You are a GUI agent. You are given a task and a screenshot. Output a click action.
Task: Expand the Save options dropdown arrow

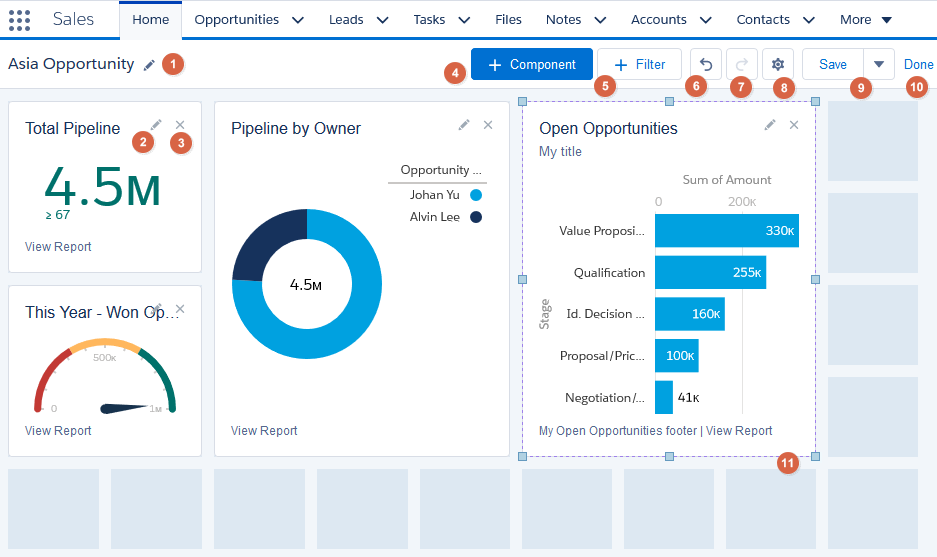(878, 64)
